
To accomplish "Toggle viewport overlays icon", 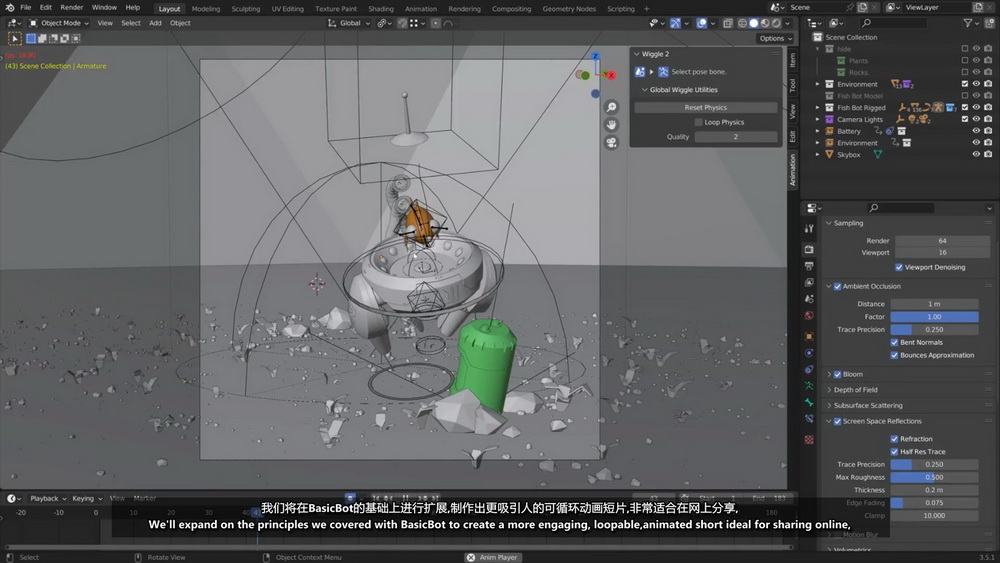I will (x=702, y=23).
